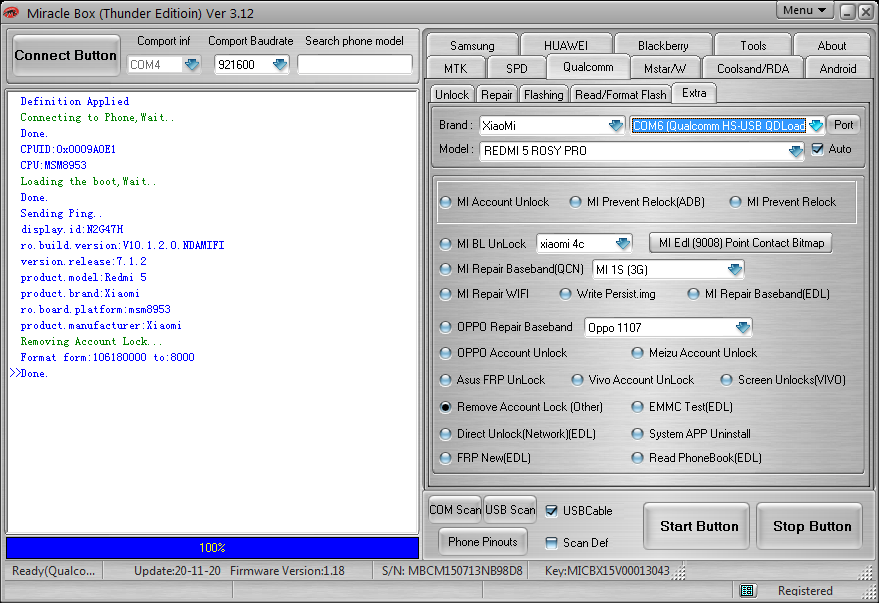Select MI Repair Baseband(QCN) radio option
Image resolution: width=879 pixels, height=603 pixels.
pos(446,270)
